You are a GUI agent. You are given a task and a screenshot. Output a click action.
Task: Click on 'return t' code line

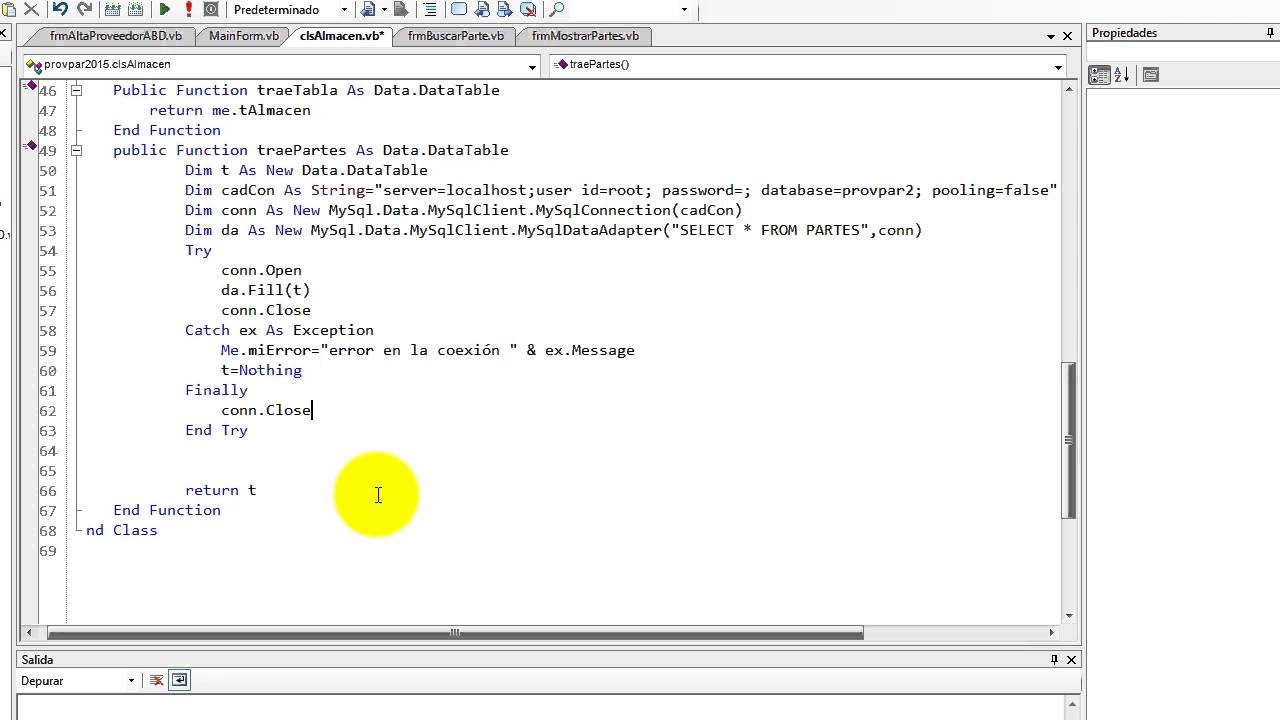(x=221, y=490)
